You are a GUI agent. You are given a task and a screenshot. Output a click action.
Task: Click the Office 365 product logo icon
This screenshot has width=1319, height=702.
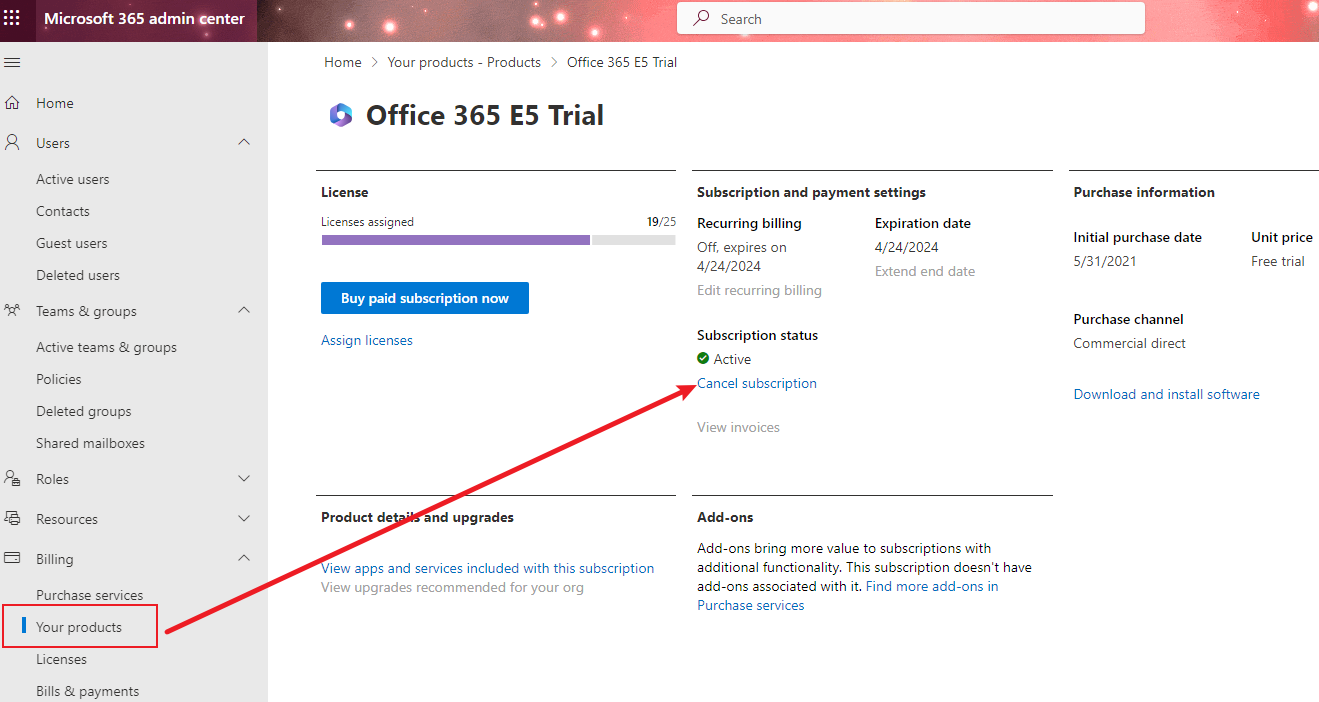(x=341, y=115)
